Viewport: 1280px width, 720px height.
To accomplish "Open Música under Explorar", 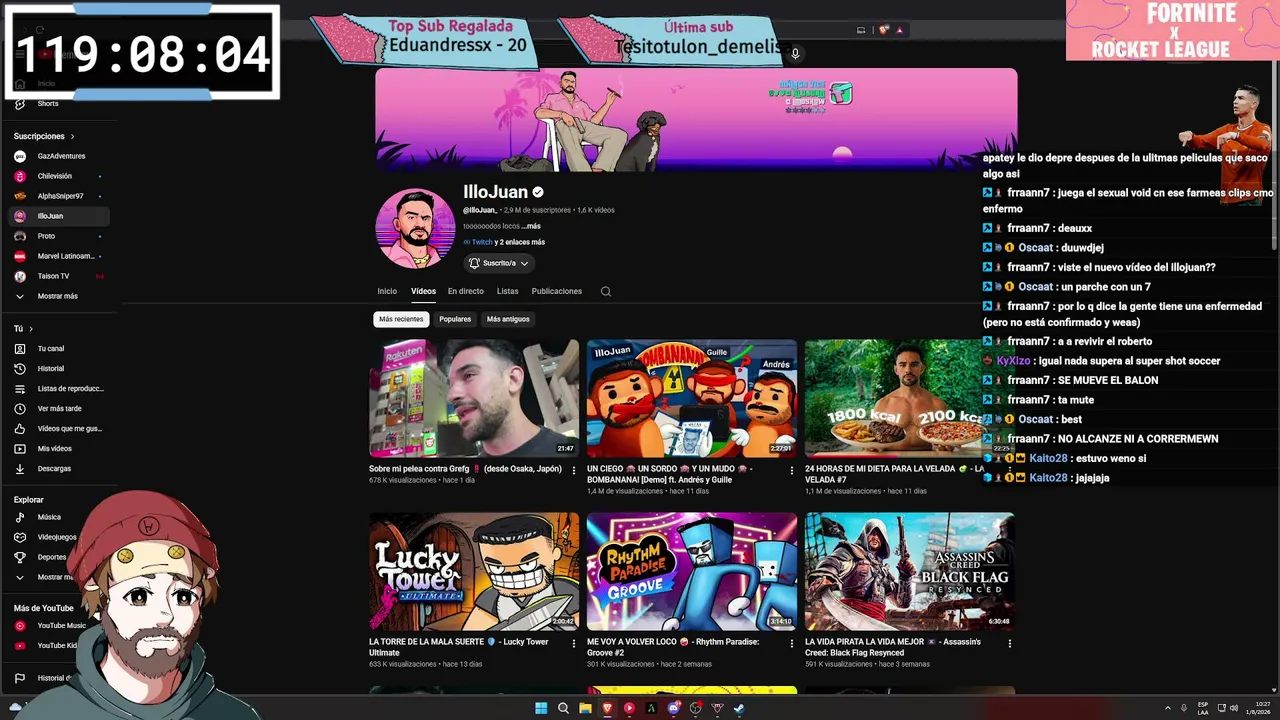I will click(49, 517).
